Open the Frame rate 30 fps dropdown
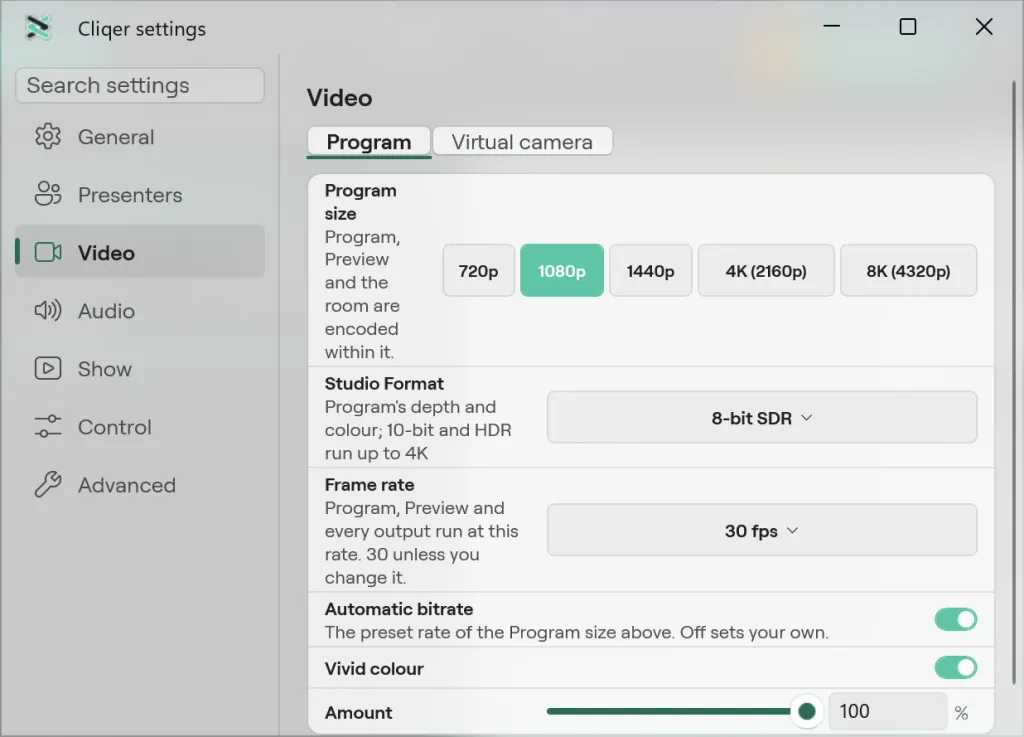 762,530
